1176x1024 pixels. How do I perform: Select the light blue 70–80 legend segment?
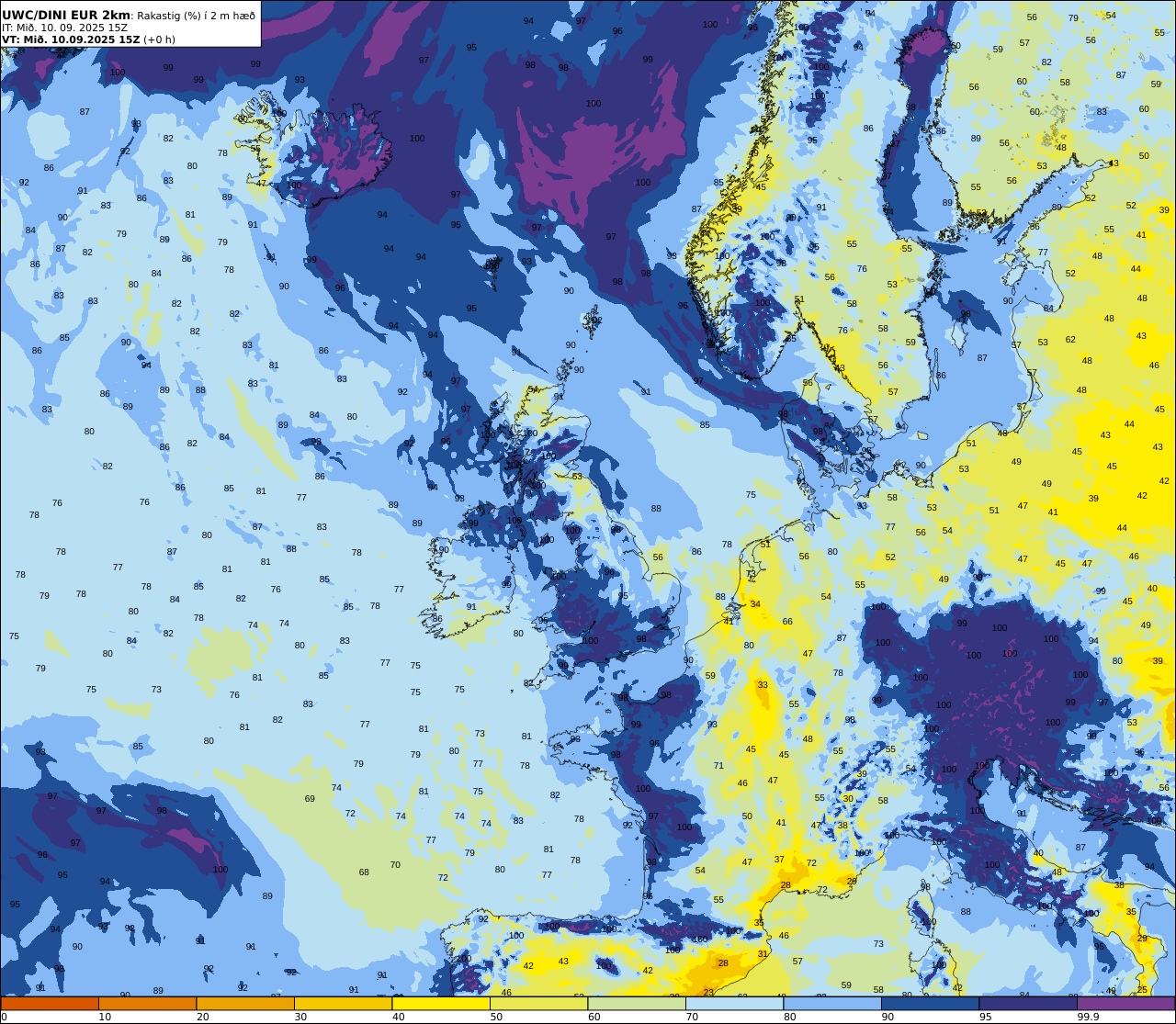[735, 1004]
